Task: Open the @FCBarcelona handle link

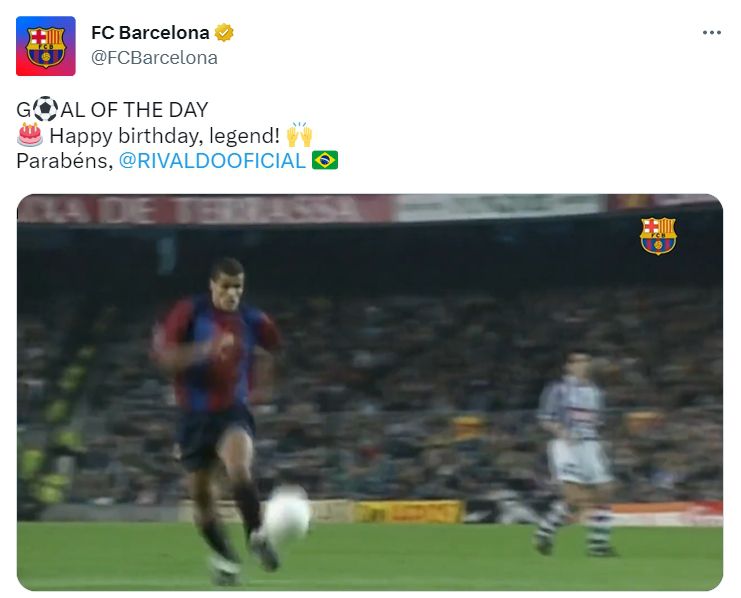Action: (154, 58)
